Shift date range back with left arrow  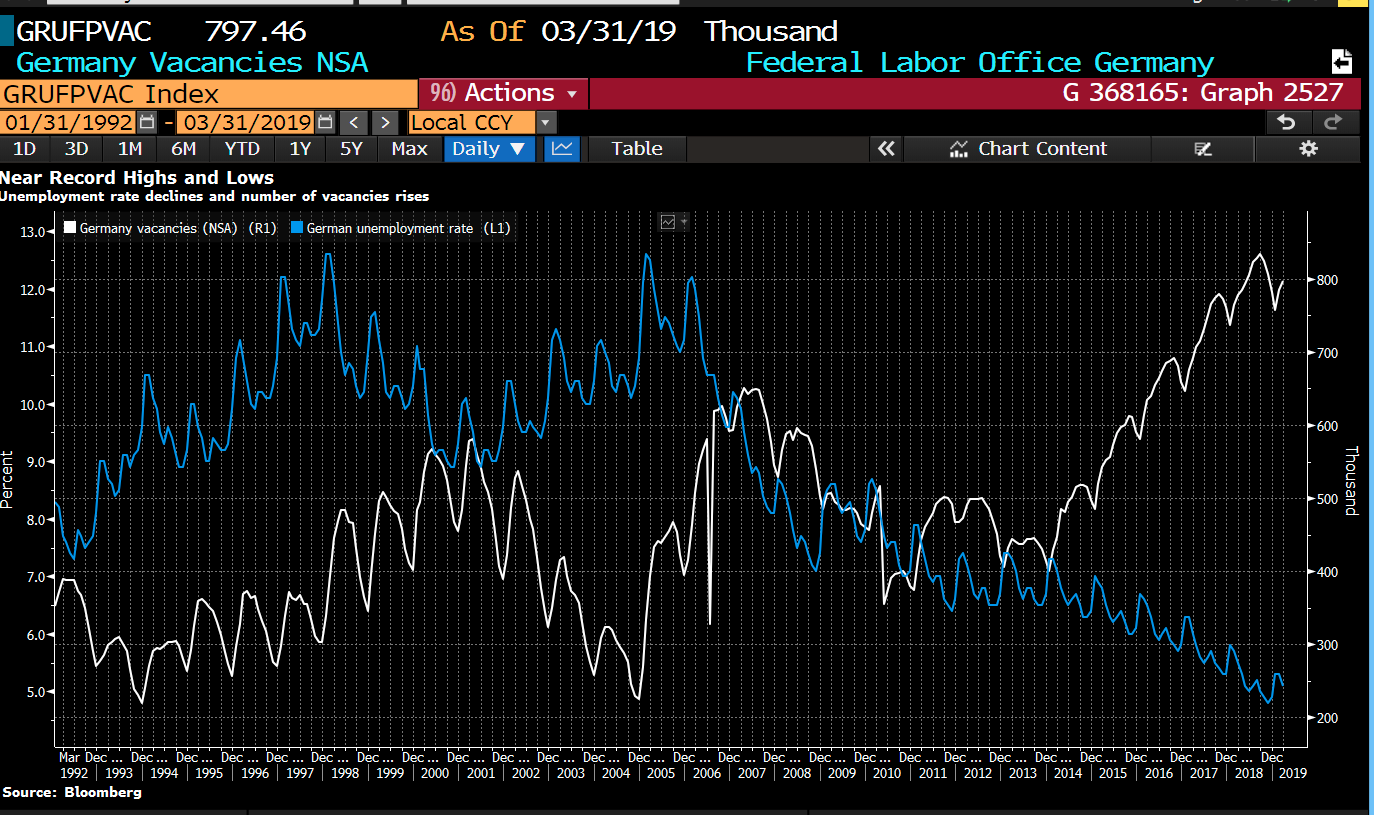pos(354,123)
